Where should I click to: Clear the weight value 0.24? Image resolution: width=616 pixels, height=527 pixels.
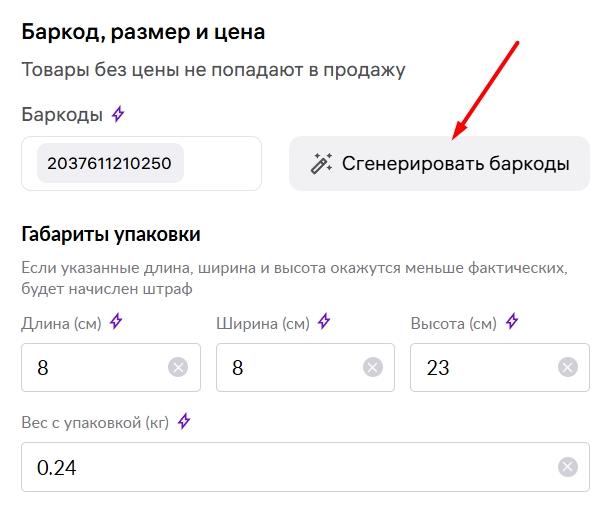[x=568, y=467]
